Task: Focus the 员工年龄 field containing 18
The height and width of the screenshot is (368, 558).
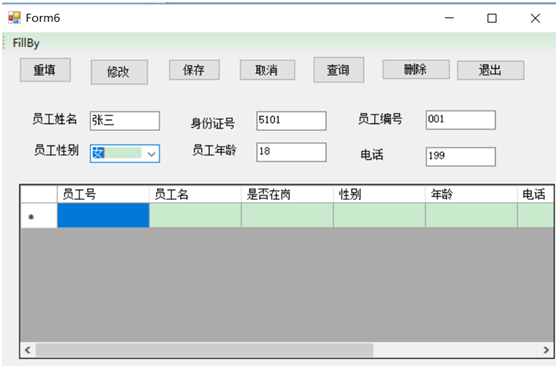Action: coord(291,152)
